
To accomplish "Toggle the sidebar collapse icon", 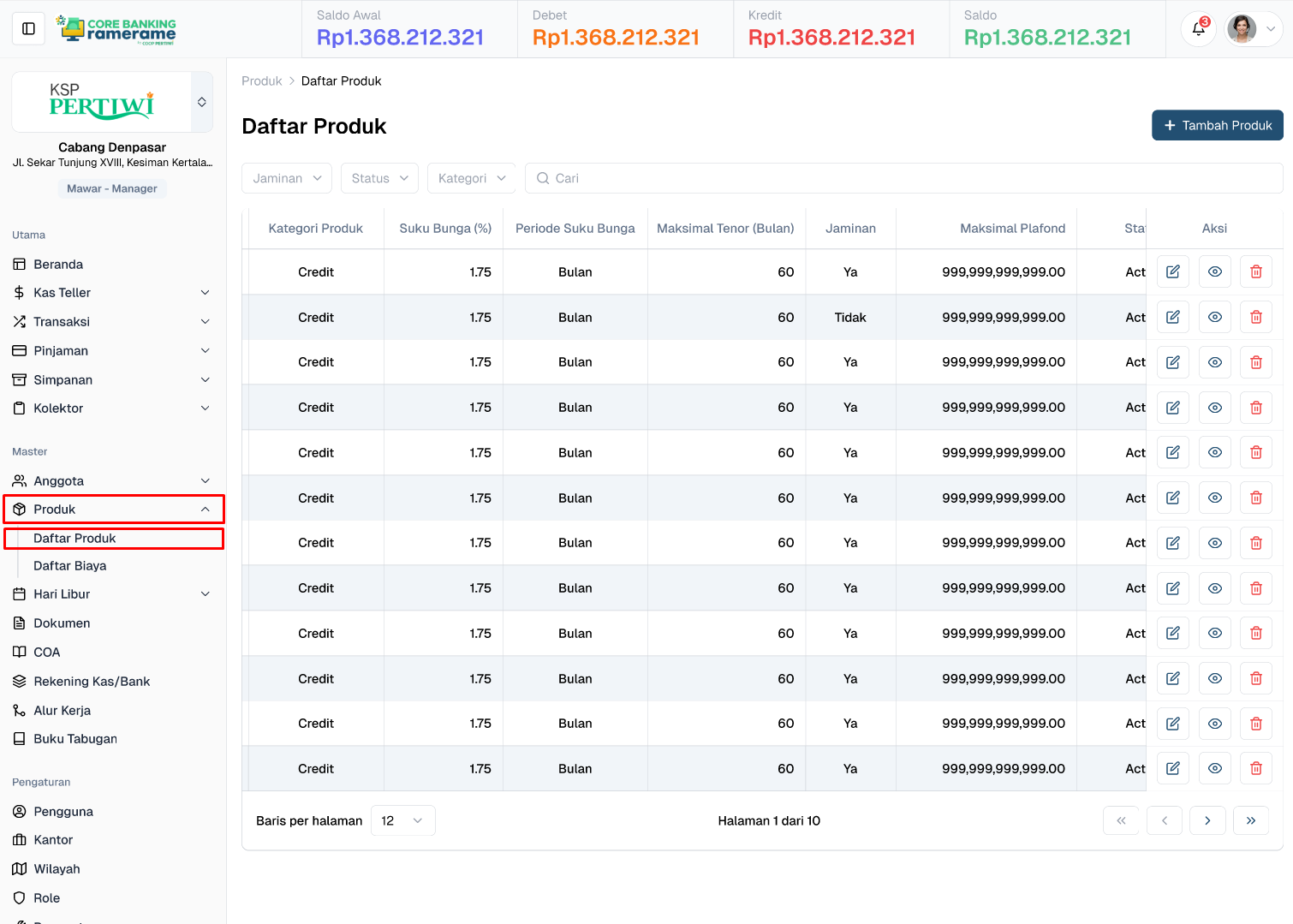I will (28, 29).
